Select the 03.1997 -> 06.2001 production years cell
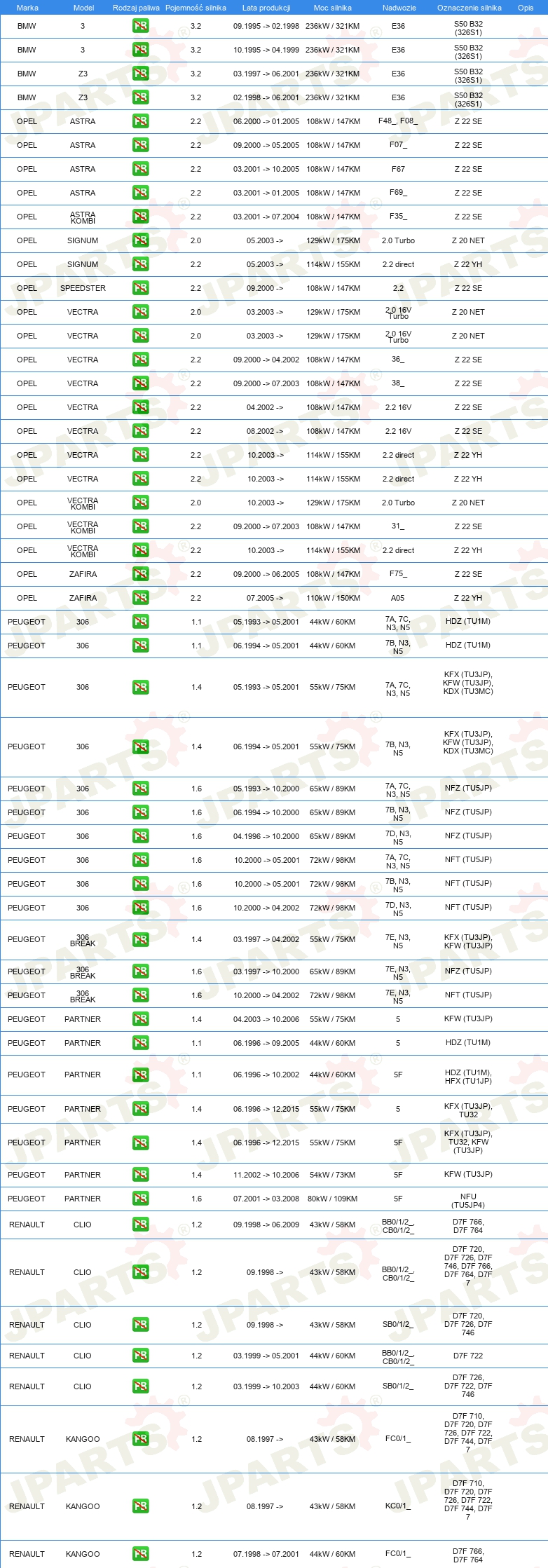The height and width of the screenshot is (1568, 548). (266, 74)
